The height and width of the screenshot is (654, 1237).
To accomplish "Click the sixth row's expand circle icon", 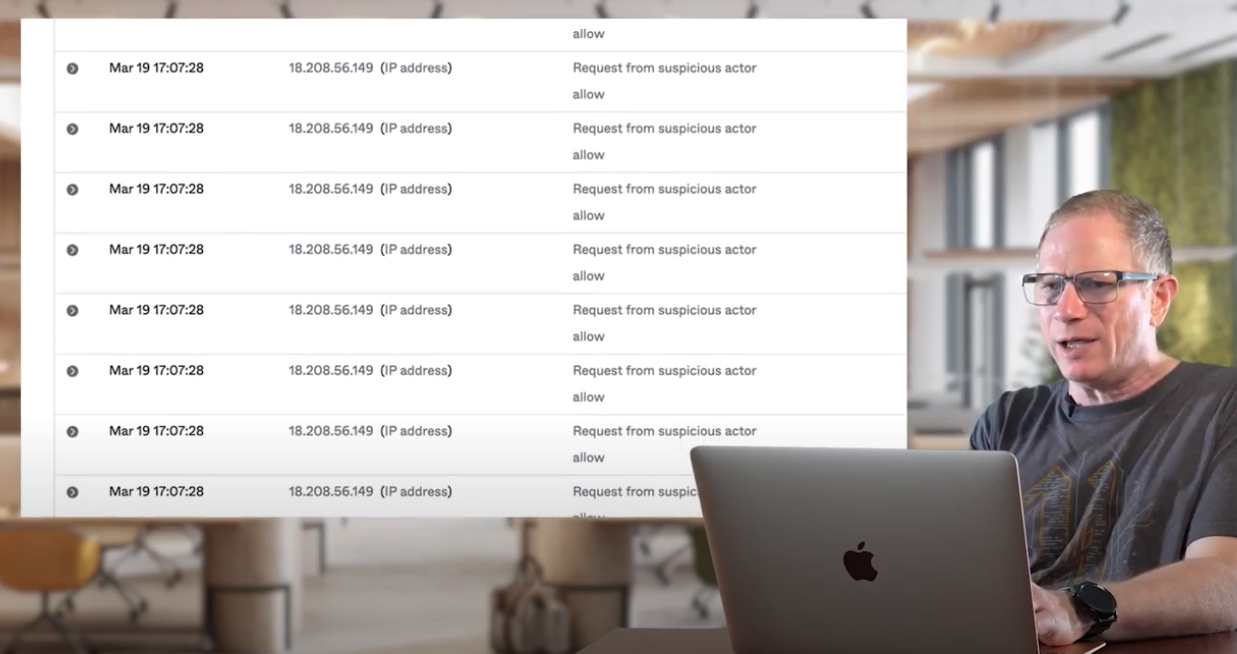I will 72,371.
